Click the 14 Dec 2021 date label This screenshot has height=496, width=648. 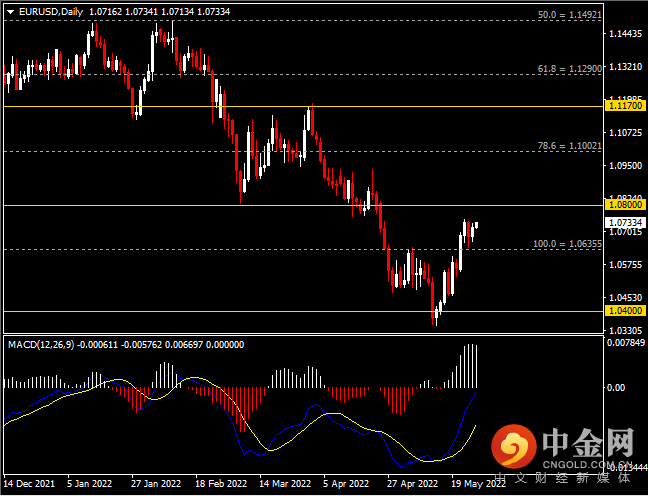coord(29,484)
